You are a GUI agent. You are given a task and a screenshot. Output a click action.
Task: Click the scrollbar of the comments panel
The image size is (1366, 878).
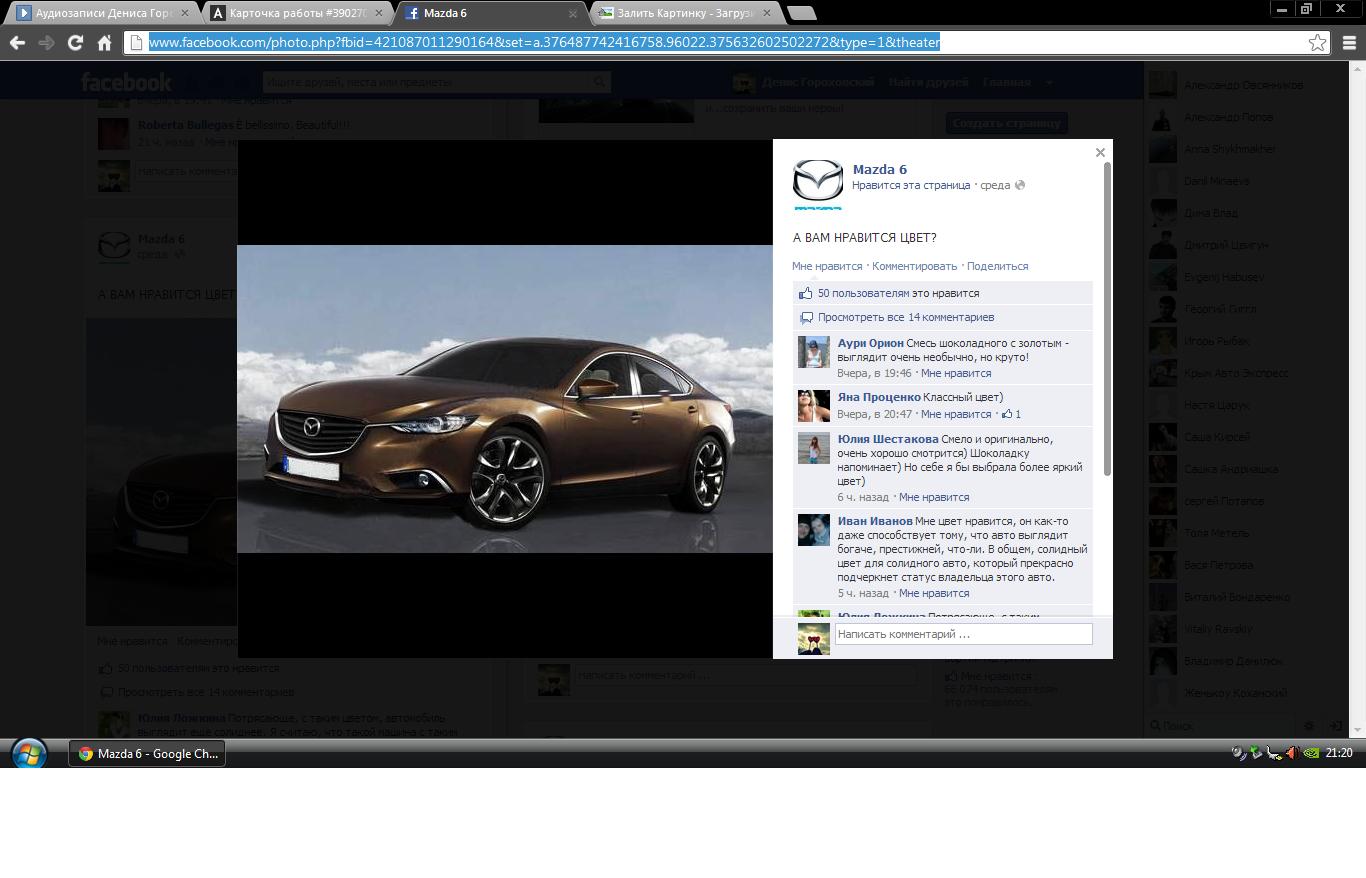[x=1107, y=318]
